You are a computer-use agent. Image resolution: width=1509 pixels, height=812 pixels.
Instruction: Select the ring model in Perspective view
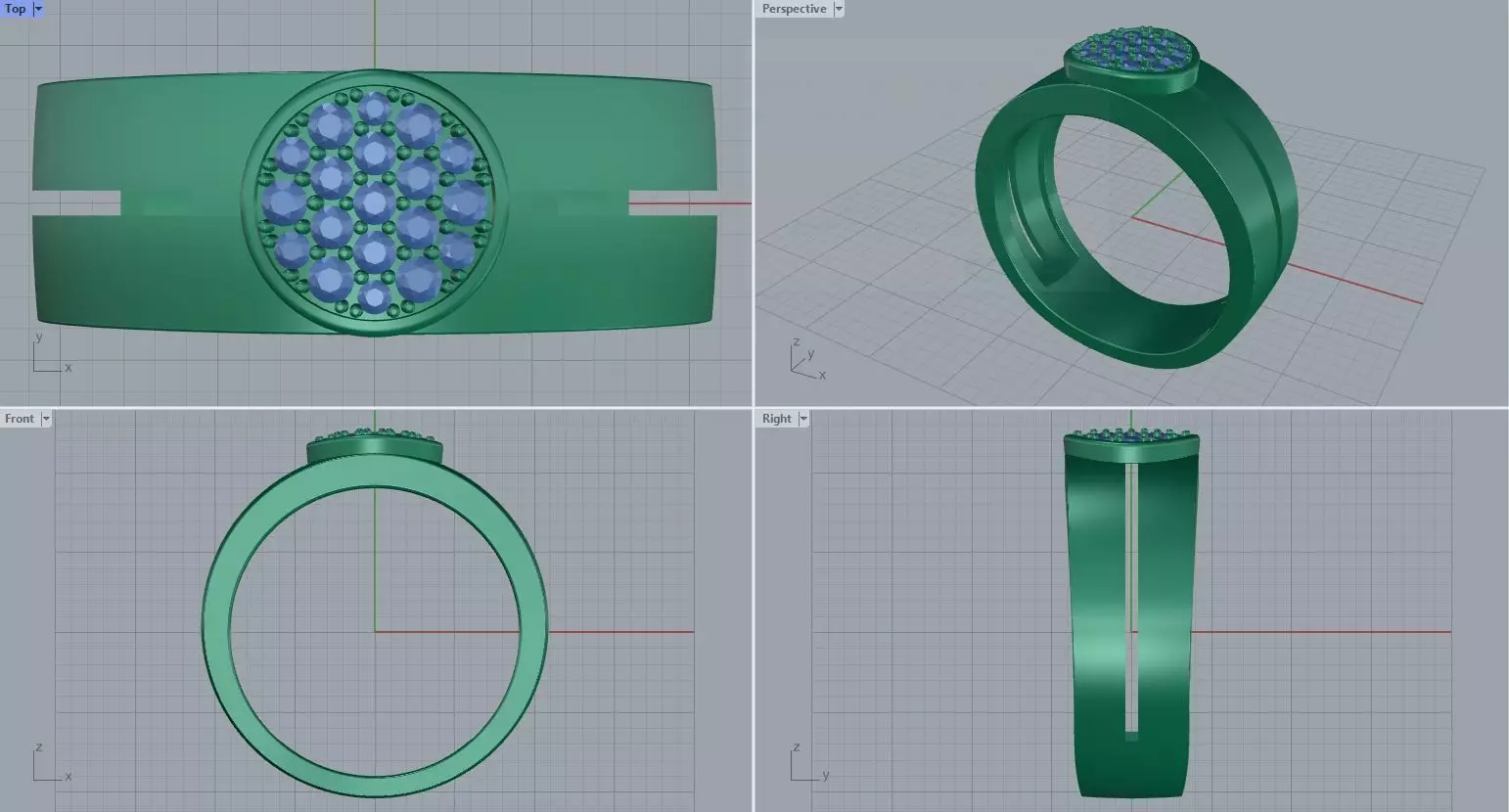click(1262, 196)
